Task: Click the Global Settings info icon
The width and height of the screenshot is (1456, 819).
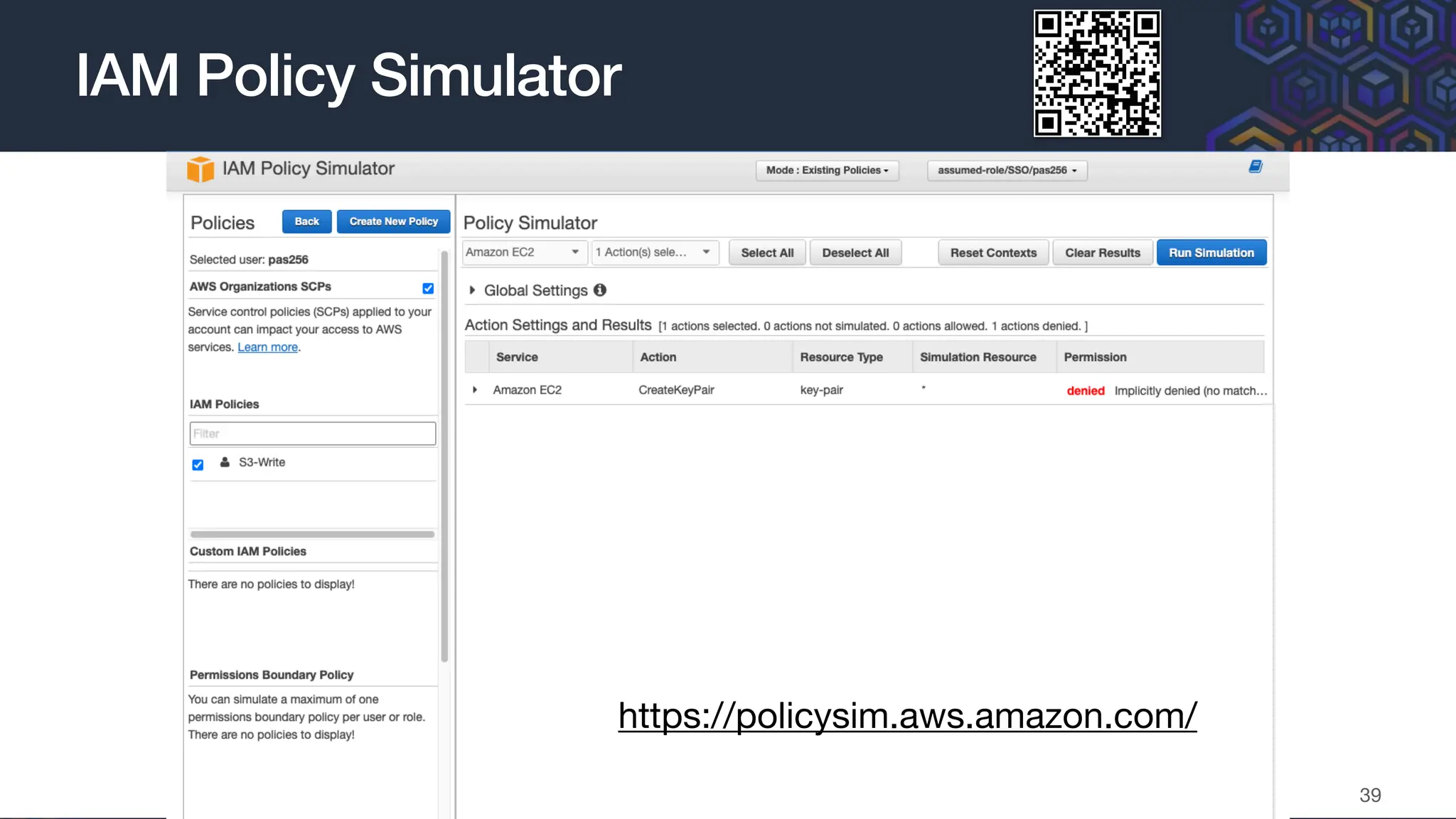Action: click(x=600, y=290)
